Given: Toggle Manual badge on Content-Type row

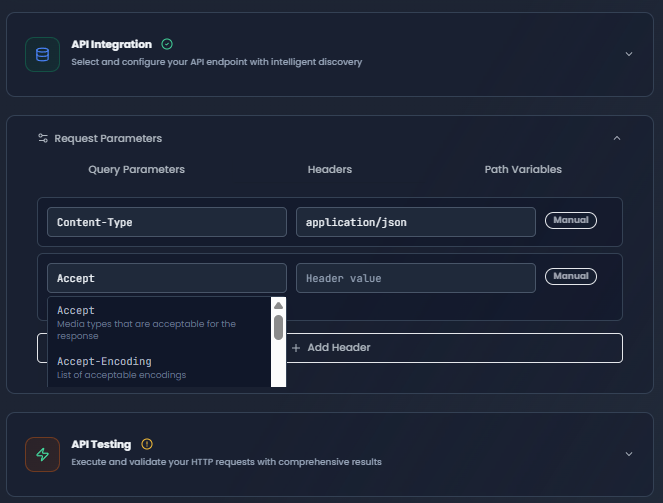Looking at the screenshot, I should tap(570, 220).
